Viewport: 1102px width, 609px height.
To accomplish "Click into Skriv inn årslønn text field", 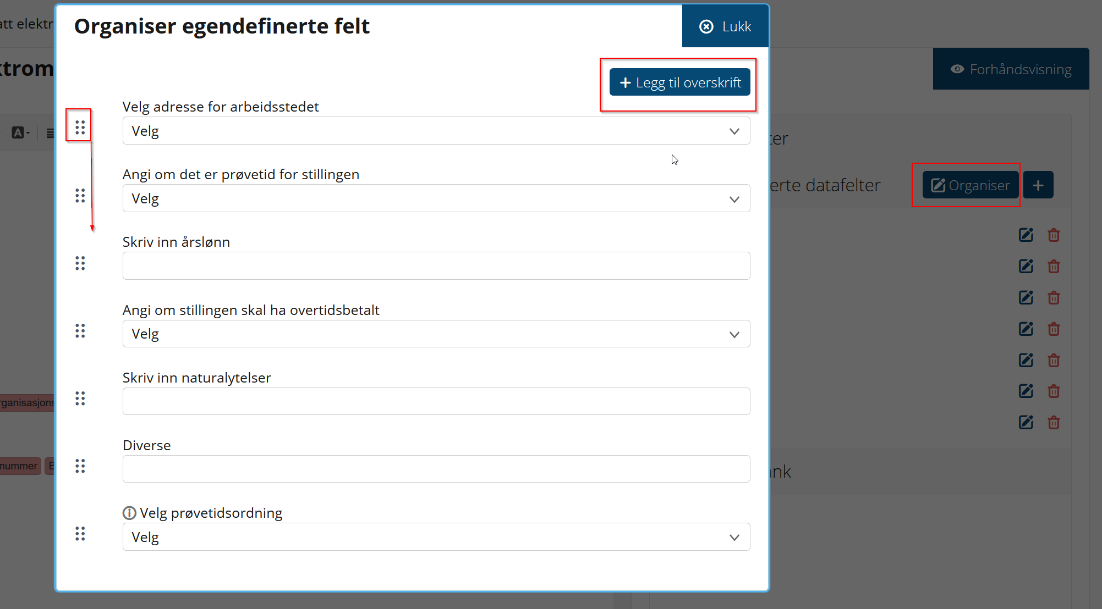I will pyautogui.click(x=436, y=266).
